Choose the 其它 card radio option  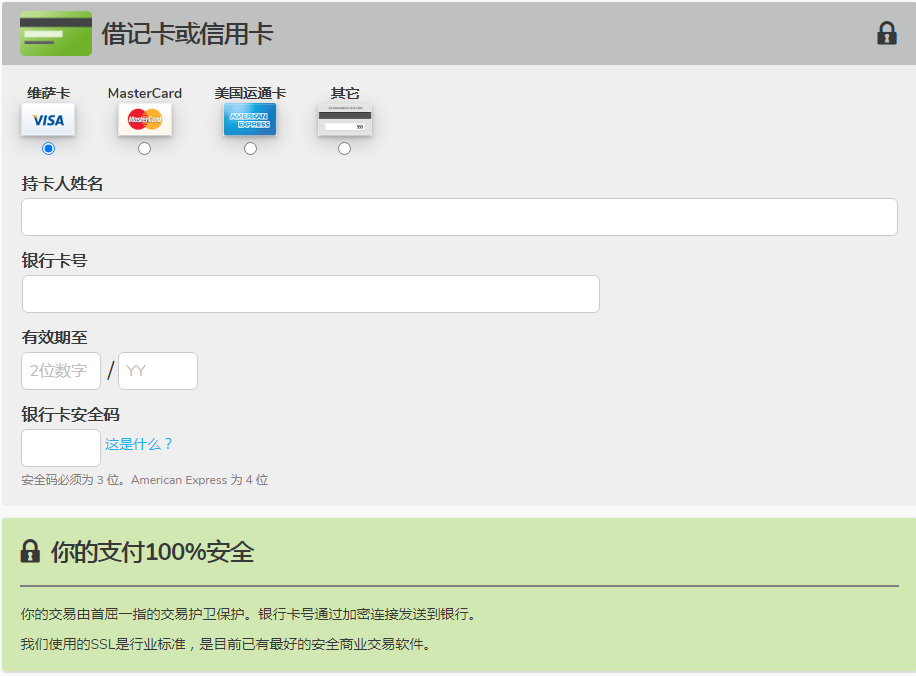(x=345, y=148)
